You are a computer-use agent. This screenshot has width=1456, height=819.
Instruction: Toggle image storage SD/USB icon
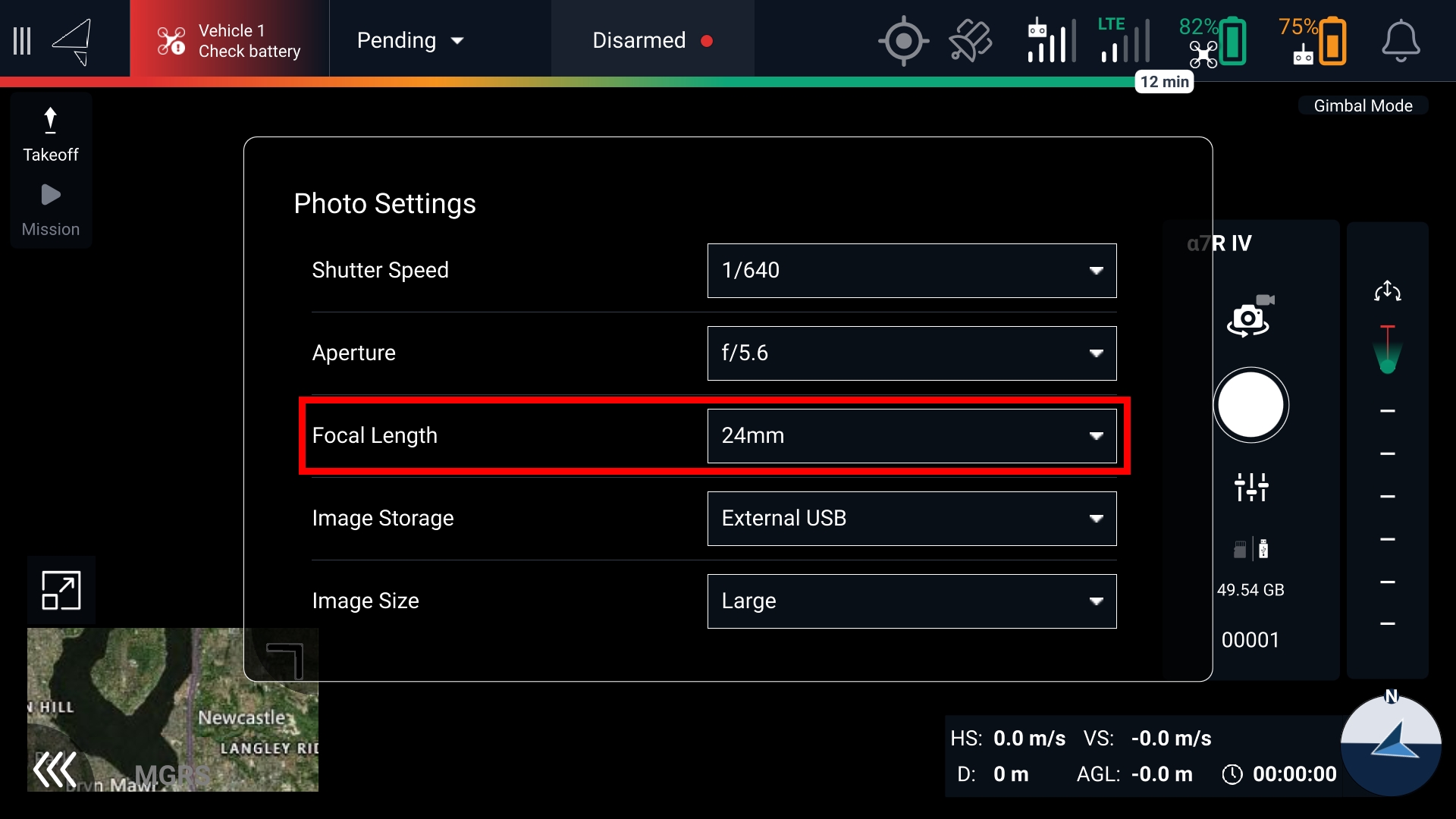(1250, 549)
